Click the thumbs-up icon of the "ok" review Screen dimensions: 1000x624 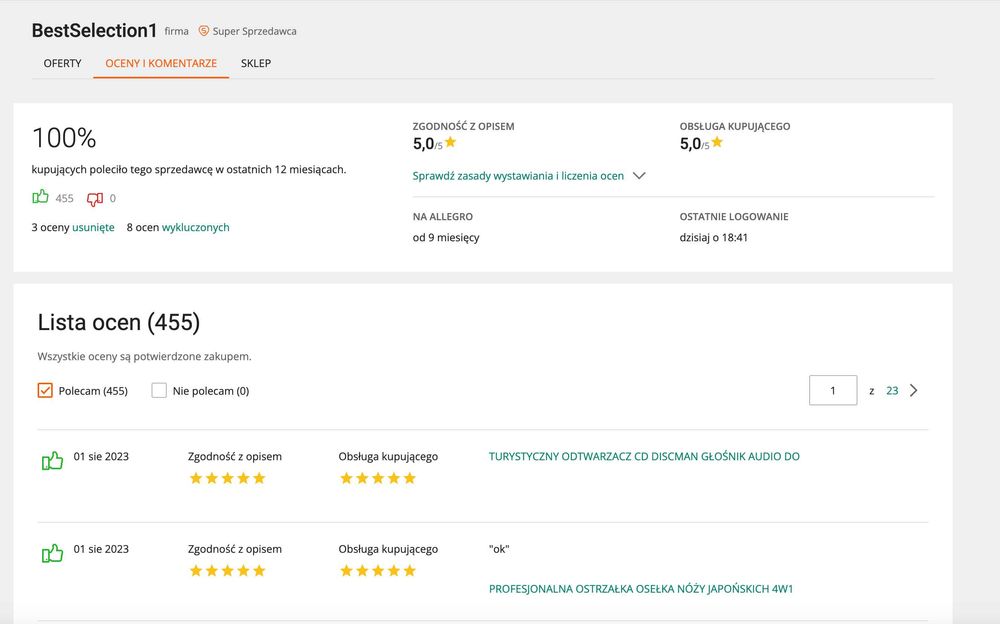(x=52, y=553)
